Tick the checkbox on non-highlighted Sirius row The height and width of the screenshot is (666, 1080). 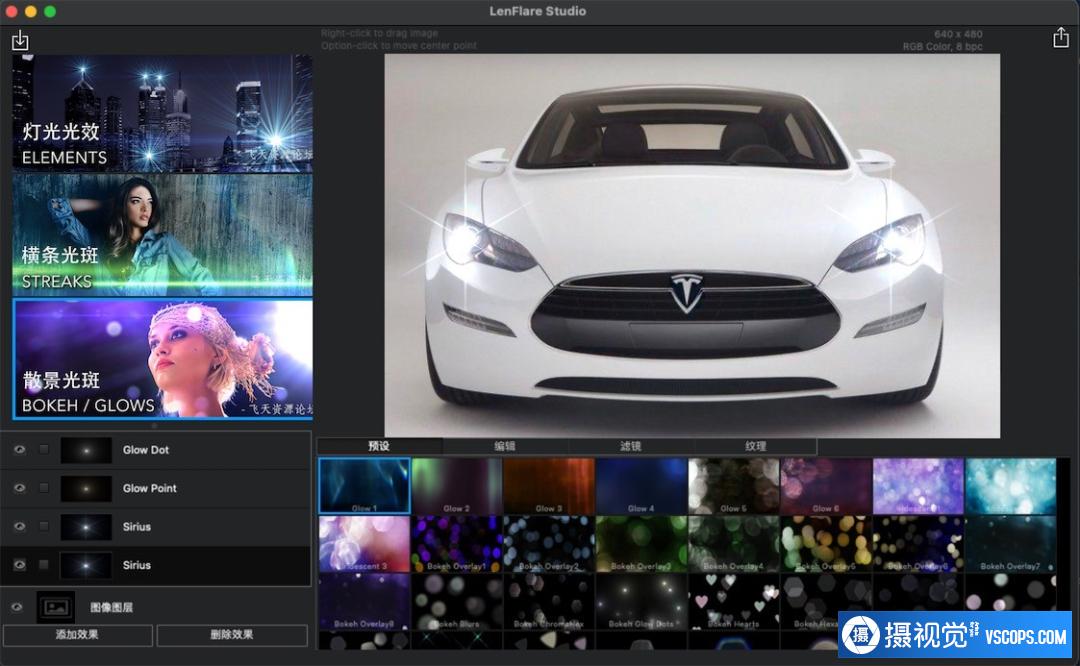tap(44, 527)
